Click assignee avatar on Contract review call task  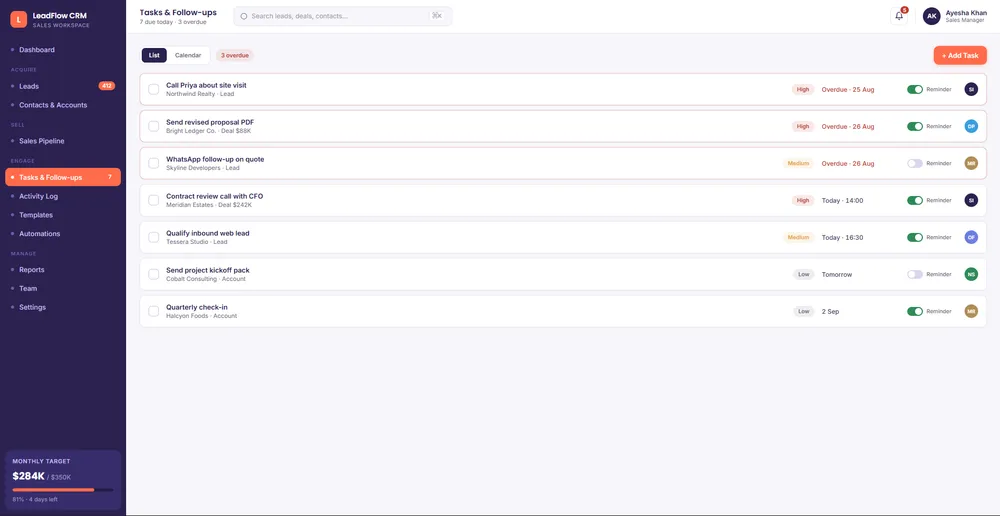pos(971,200)
